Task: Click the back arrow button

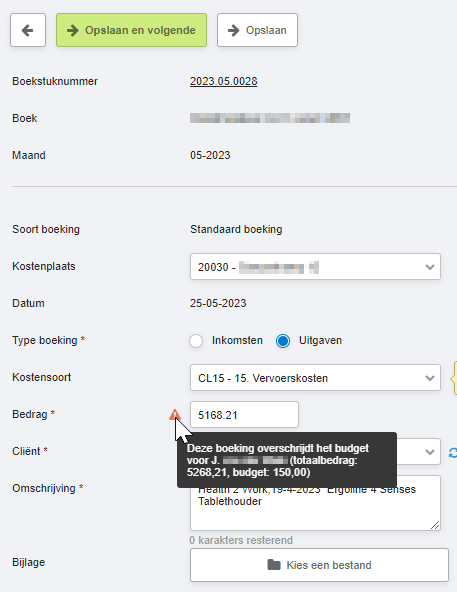Action: tap(28, 30)
